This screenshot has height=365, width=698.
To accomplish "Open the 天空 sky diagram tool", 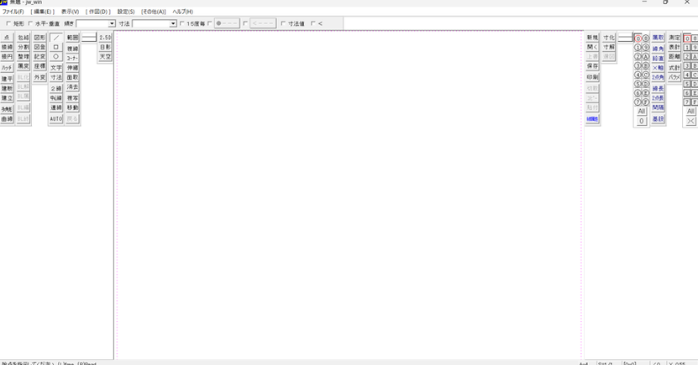I will click(x=105, y=57).
